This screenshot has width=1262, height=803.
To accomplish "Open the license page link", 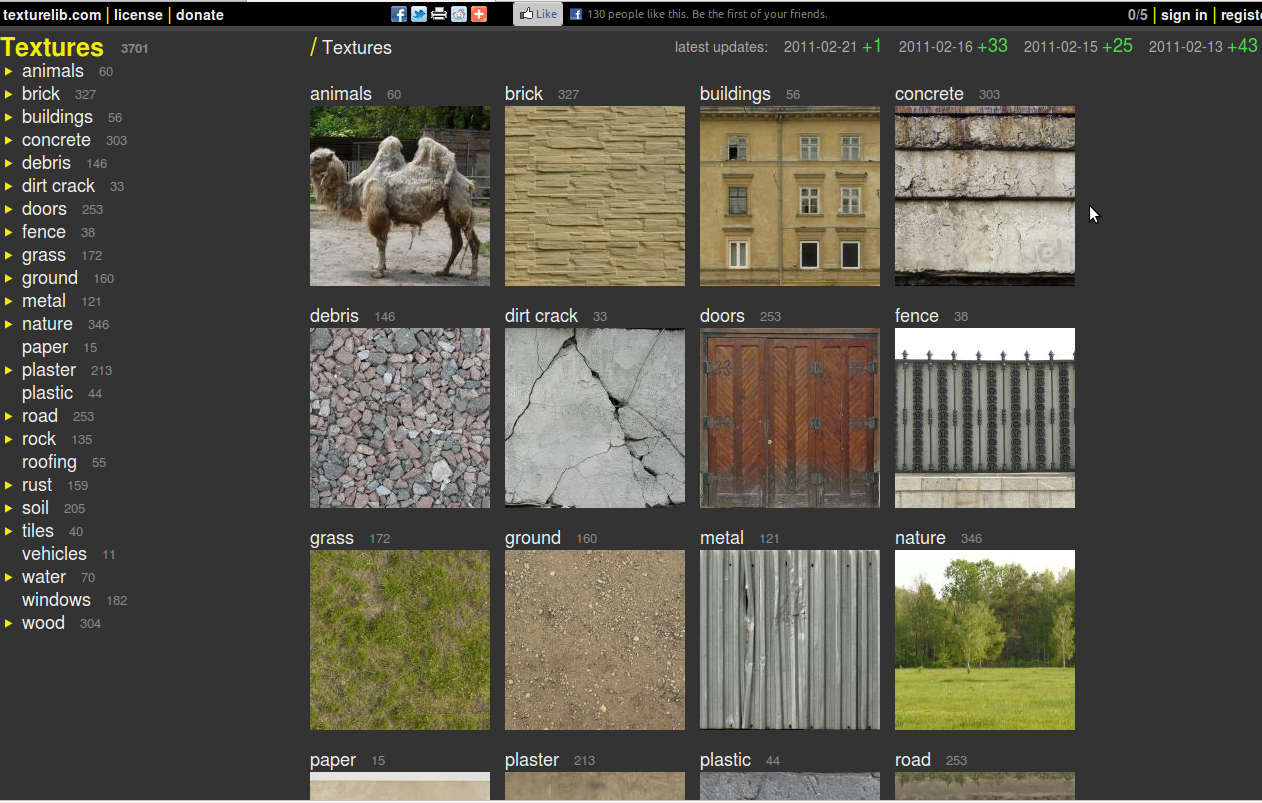I will 138,15.
